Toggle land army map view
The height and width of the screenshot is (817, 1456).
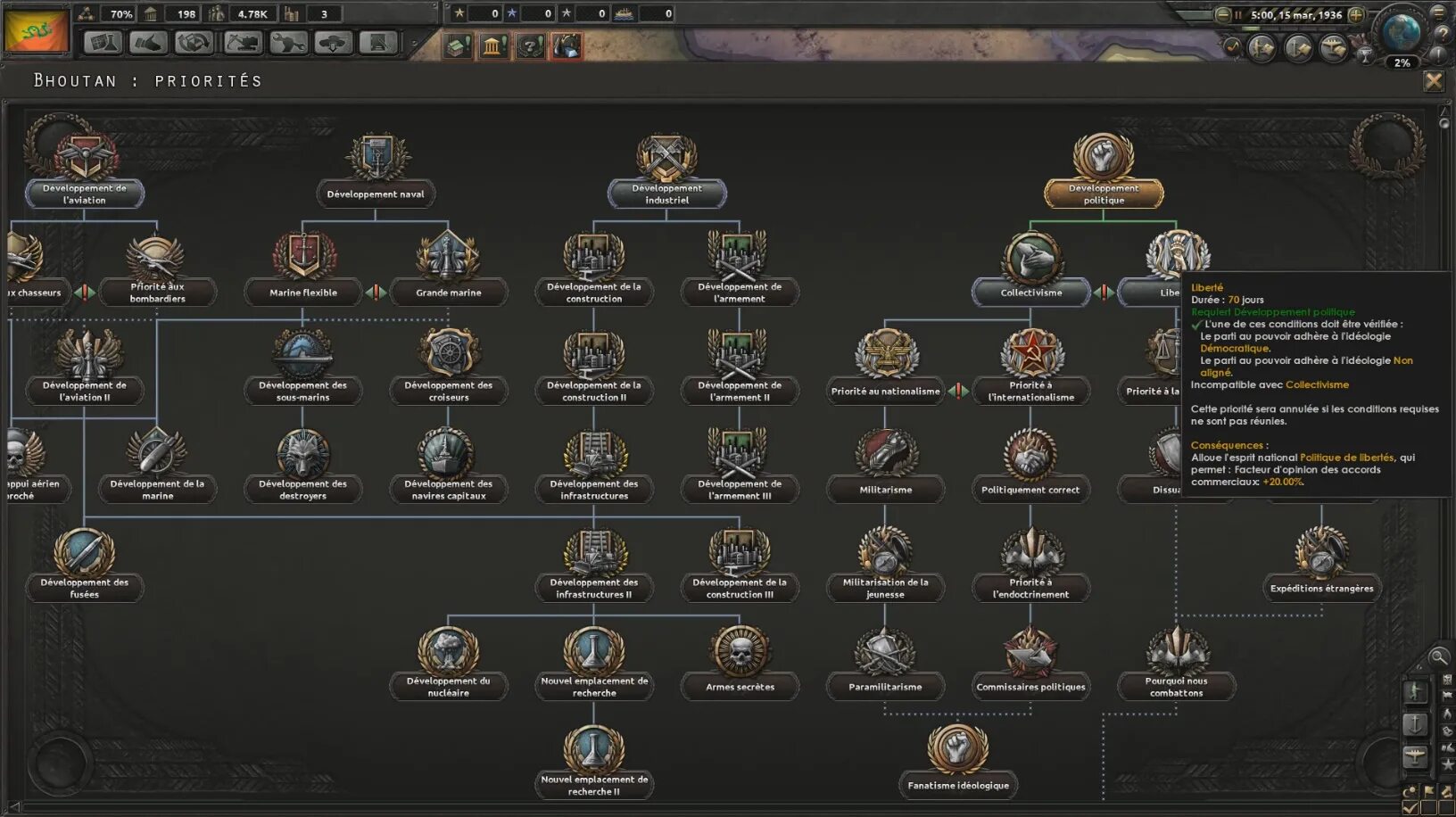point(1416,692)
